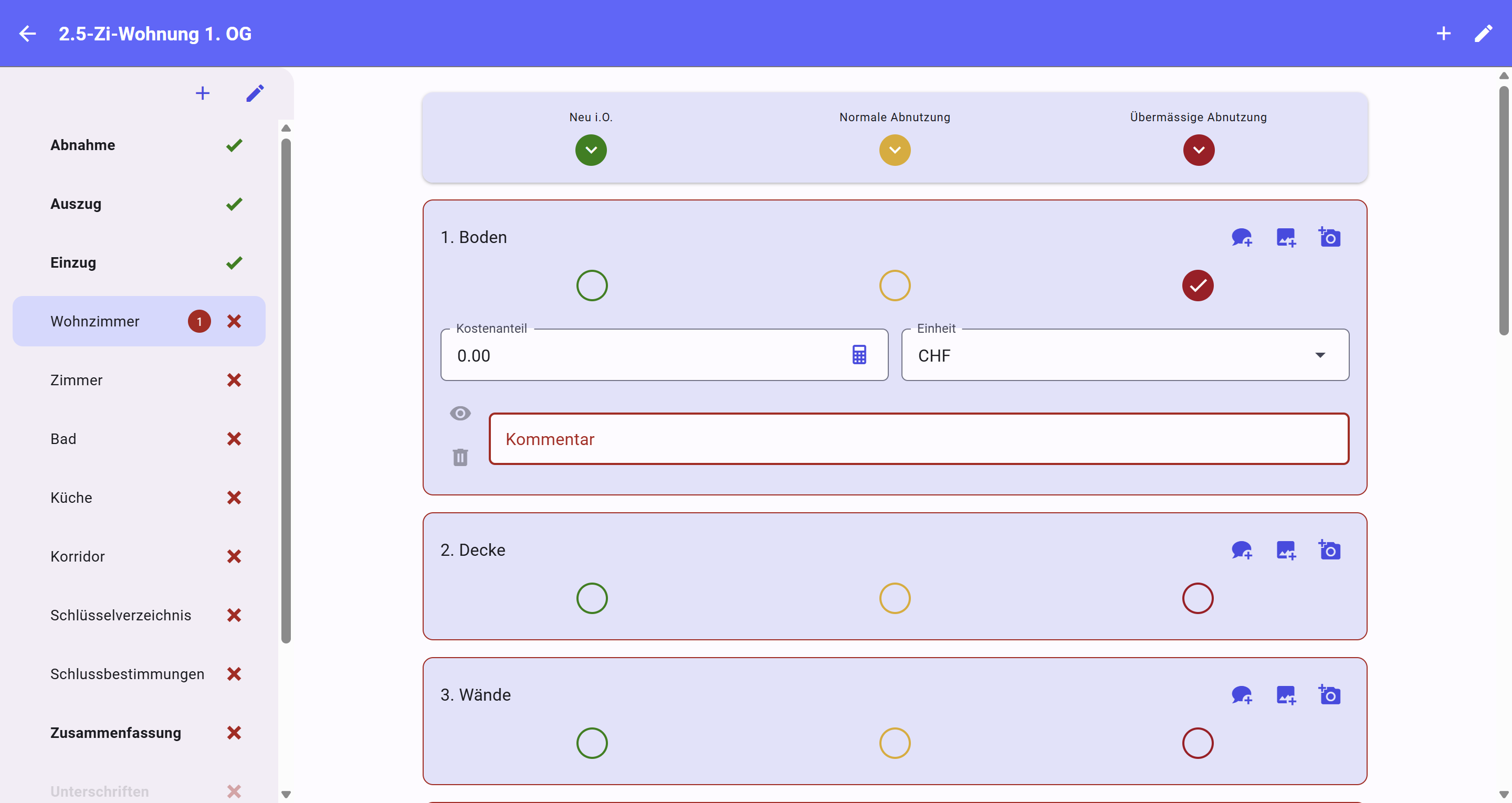Click the Kommentar text field
1512x803 pixels.
(919, 438)
